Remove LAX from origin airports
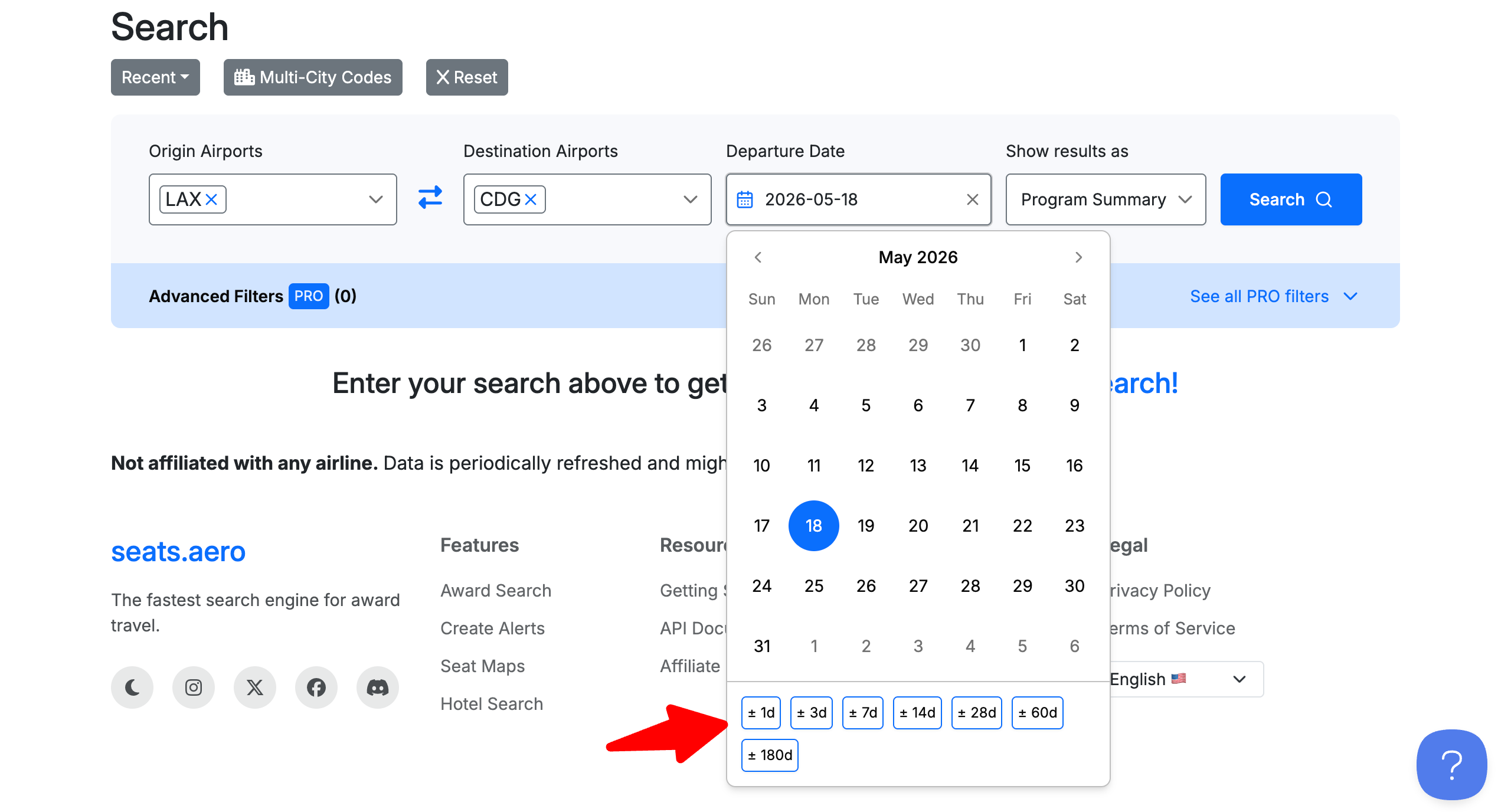 (x=211, y=199)
